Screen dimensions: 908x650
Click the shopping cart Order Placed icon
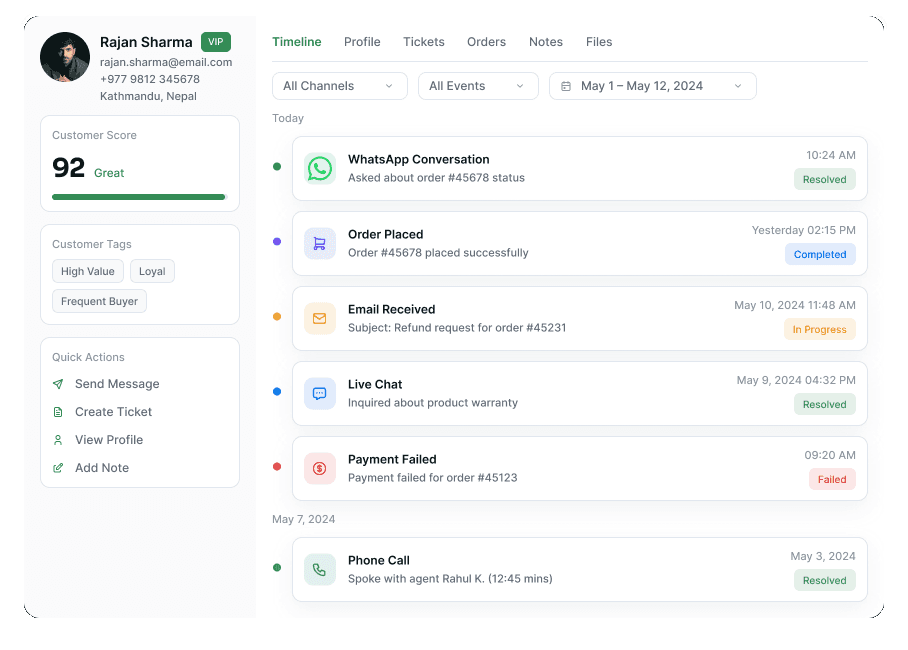pyautogui.click(x=320, y=243)
